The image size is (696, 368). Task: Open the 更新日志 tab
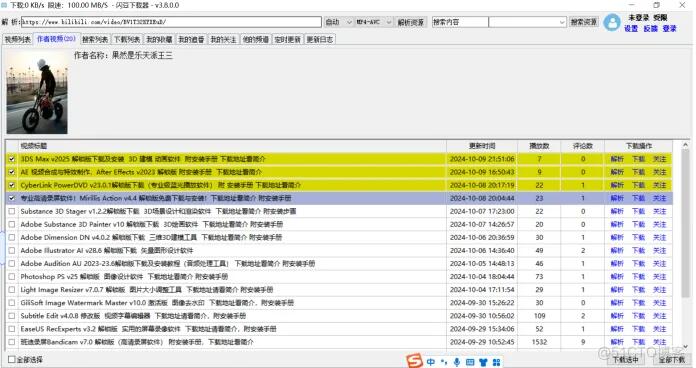pyautogui.click(x=320, y=40)
